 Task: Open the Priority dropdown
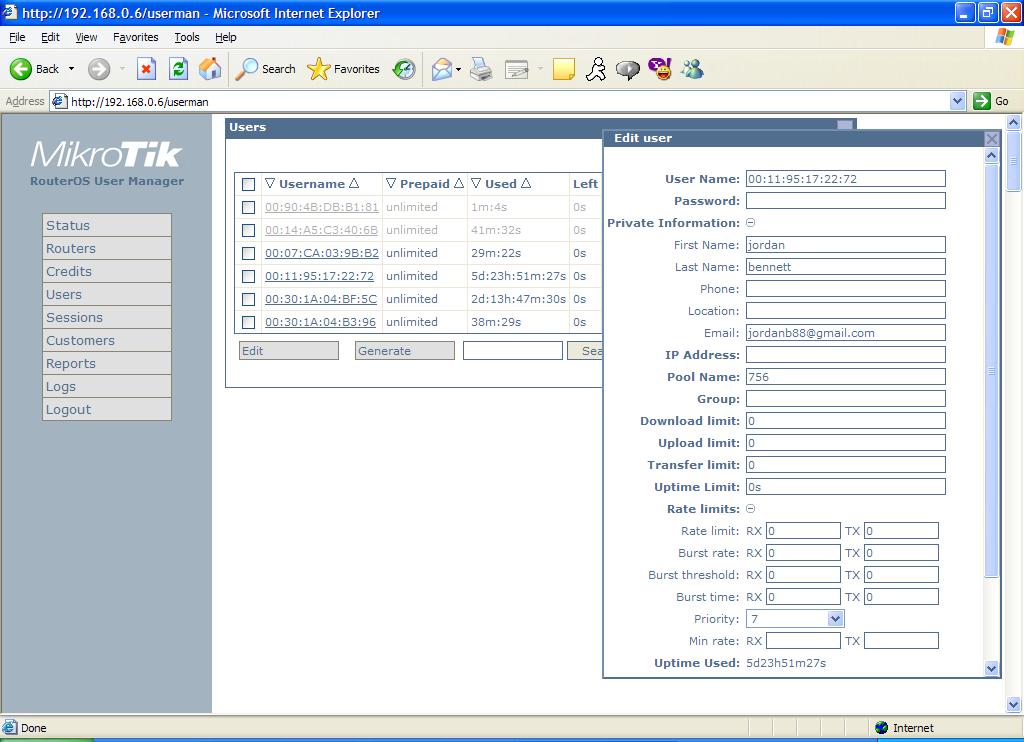(836, 619)
